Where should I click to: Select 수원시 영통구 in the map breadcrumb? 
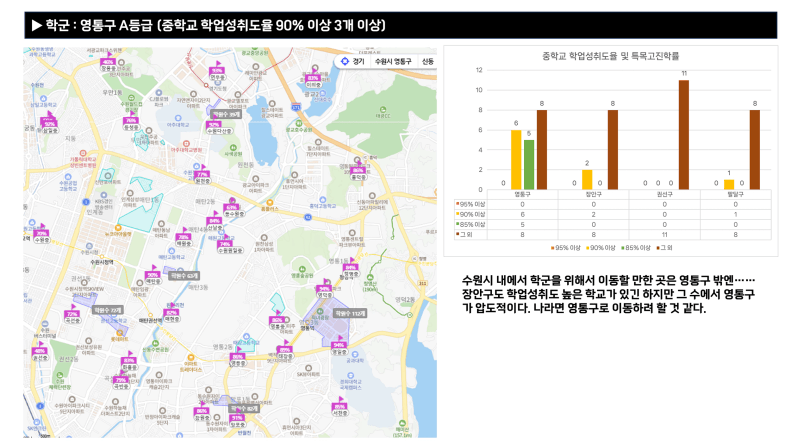click(x=393, y=61)
